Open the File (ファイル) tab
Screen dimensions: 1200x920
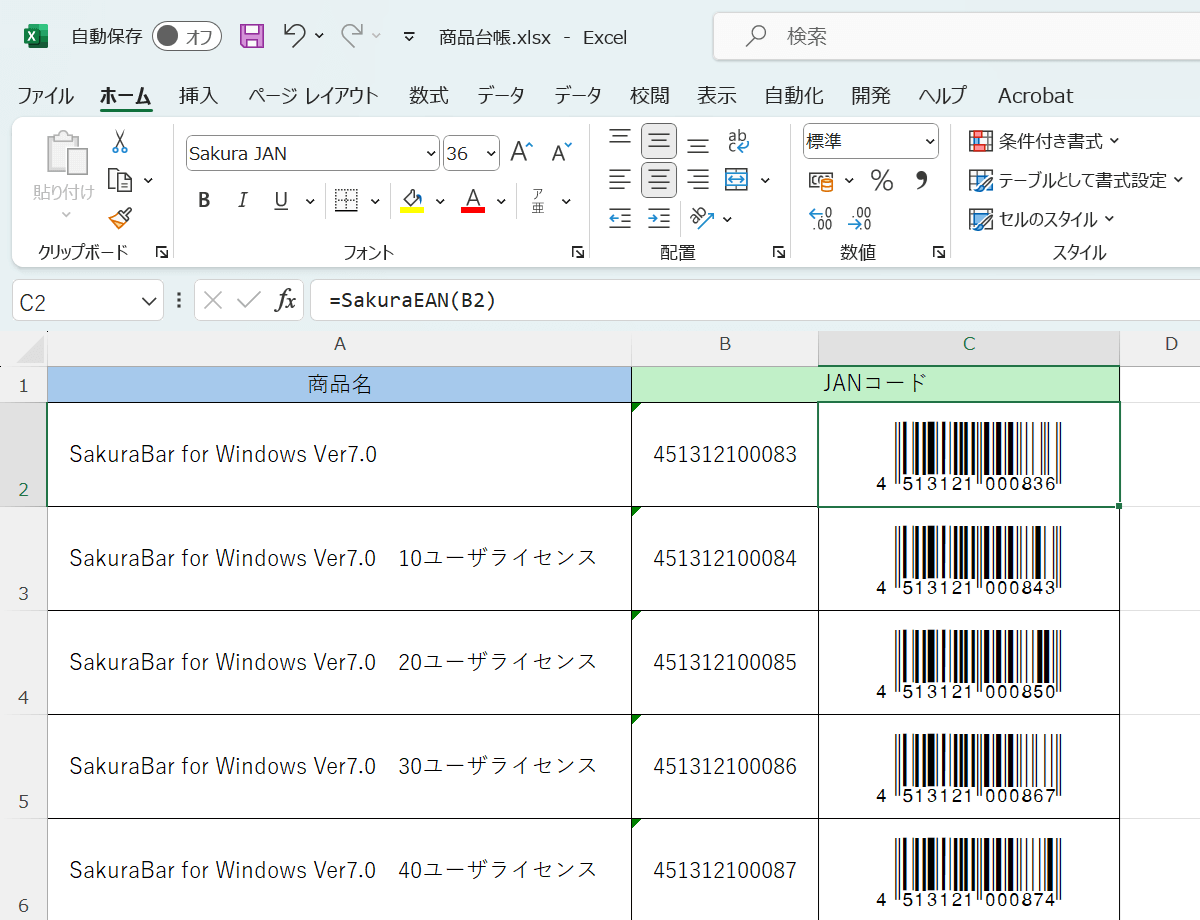click(45, 96)
